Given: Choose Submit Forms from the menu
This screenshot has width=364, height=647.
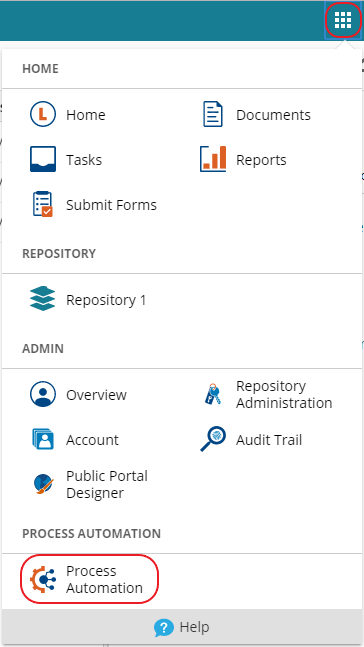Looking at the screenshot, I should [111, 205].
